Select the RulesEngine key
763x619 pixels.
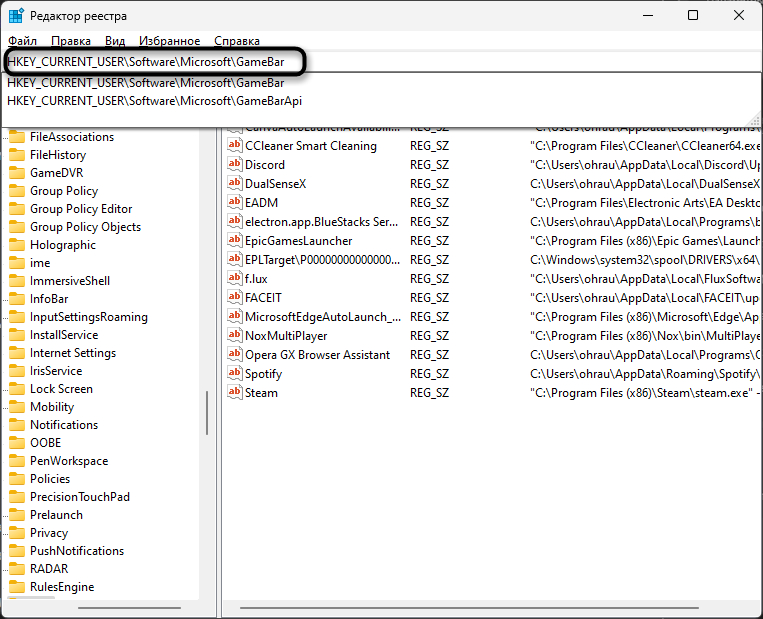tap(62, 587)
